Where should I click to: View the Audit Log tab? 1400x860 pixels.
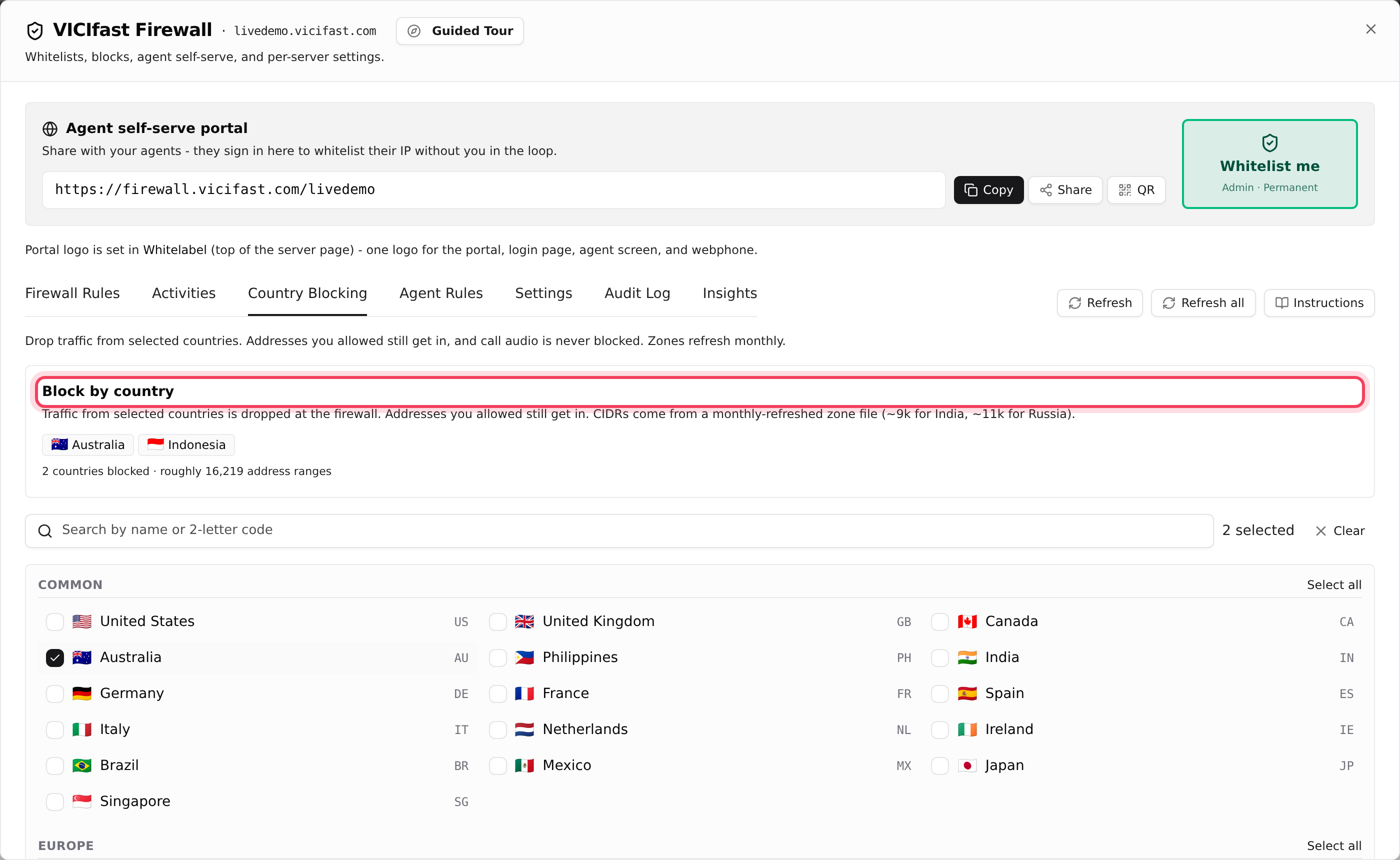coord(637,293)
